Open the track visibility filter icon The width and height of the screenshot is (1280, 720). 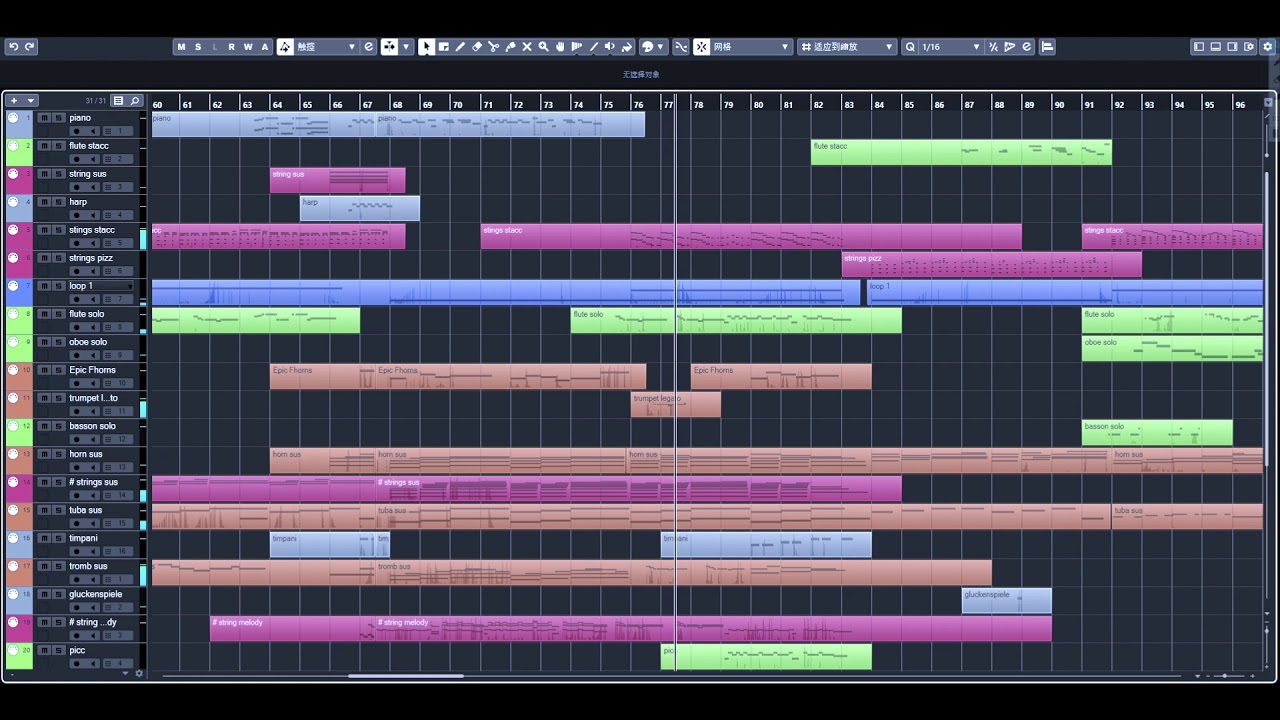pyautogui.click(x=118, y=100)
